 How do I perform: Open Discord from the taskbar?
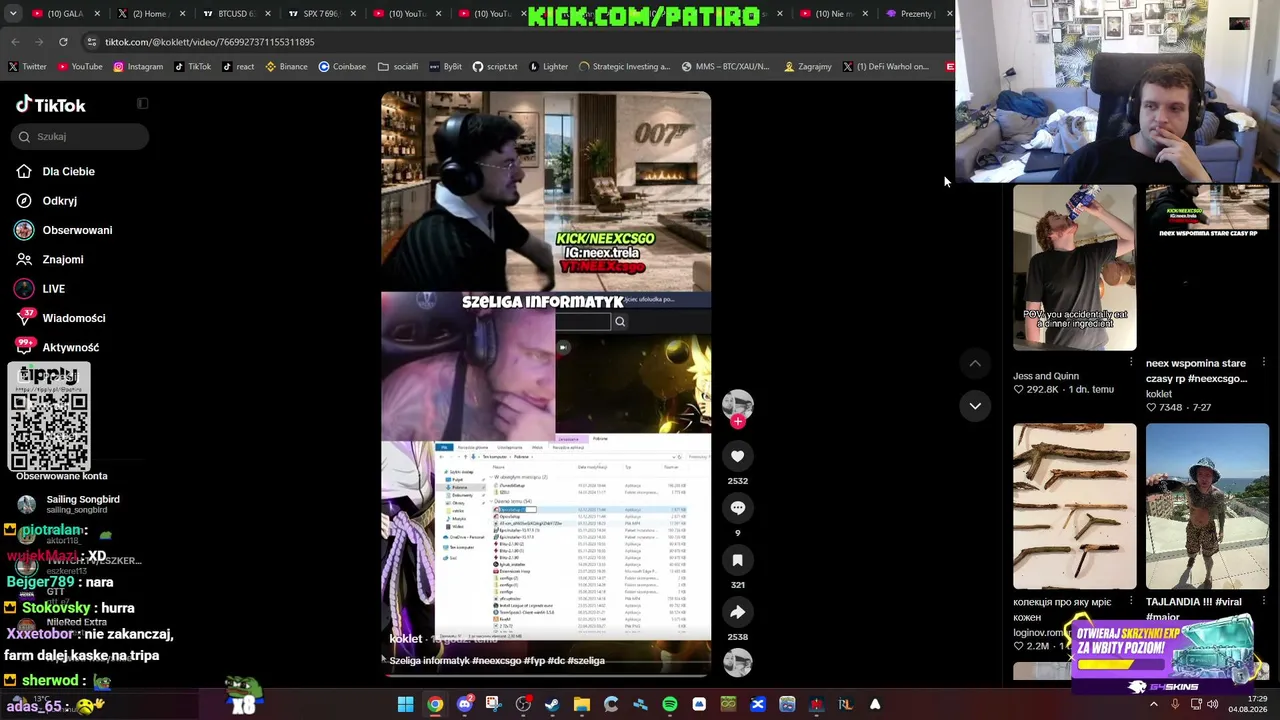464,704
